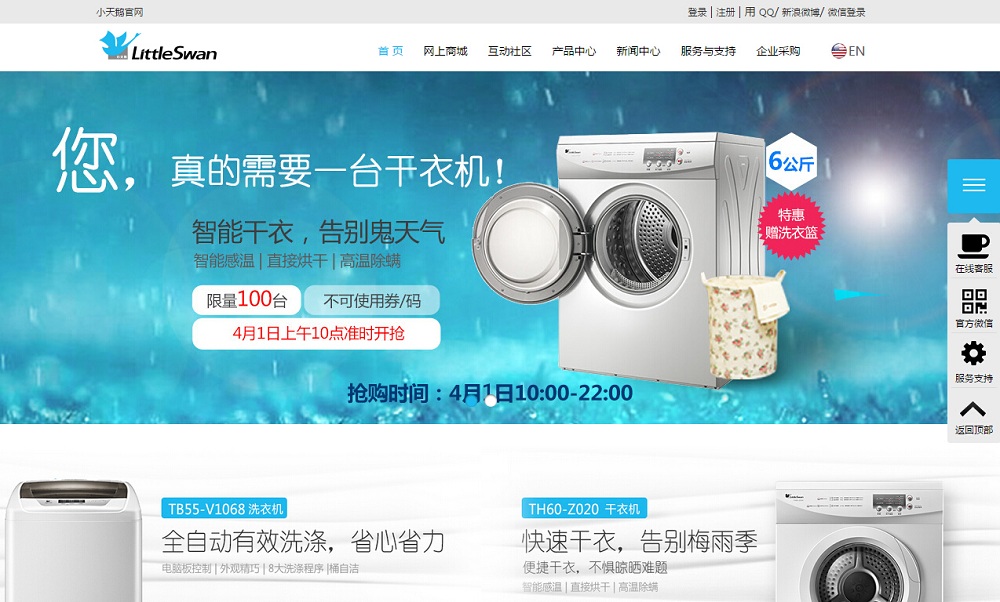
Task: Open the 服务与支持 navigation item
Action: pyautogui.click(x=708, y=51)
